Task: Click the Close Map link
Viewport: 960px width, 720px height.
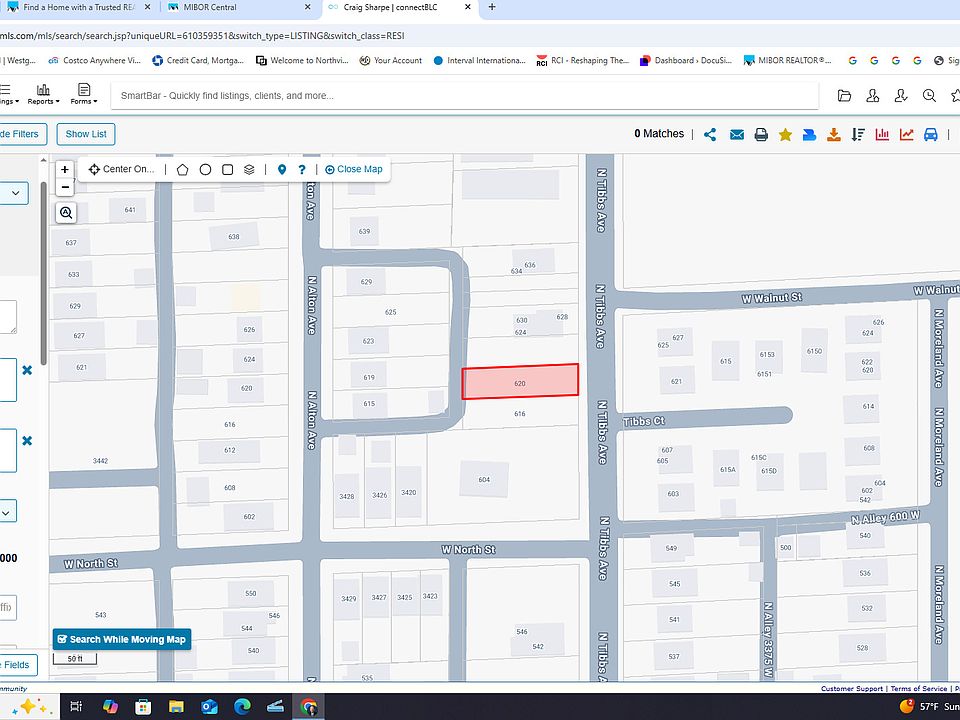Action: point(353,170)
